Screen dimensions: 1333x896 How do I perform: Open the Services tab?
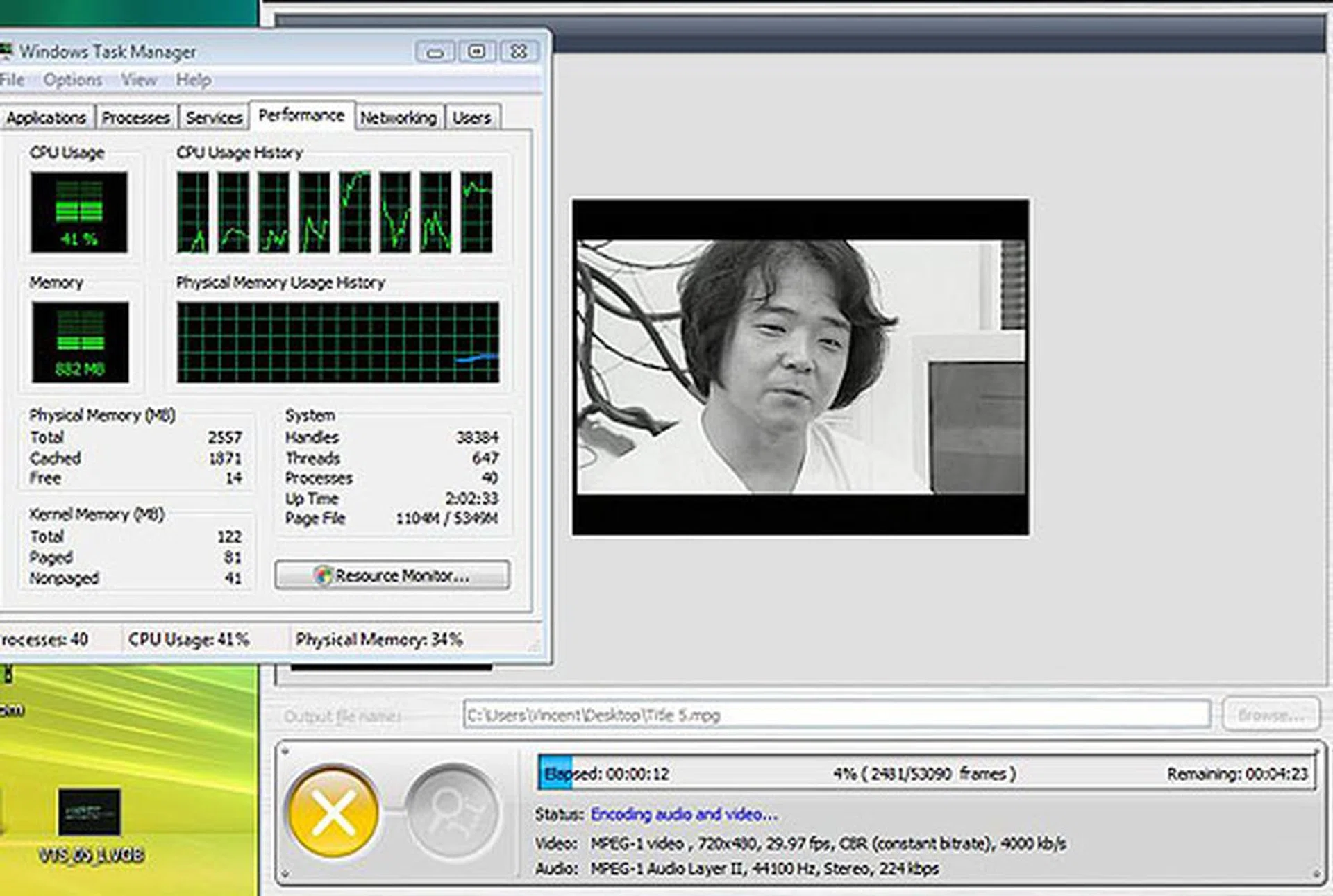214,117
